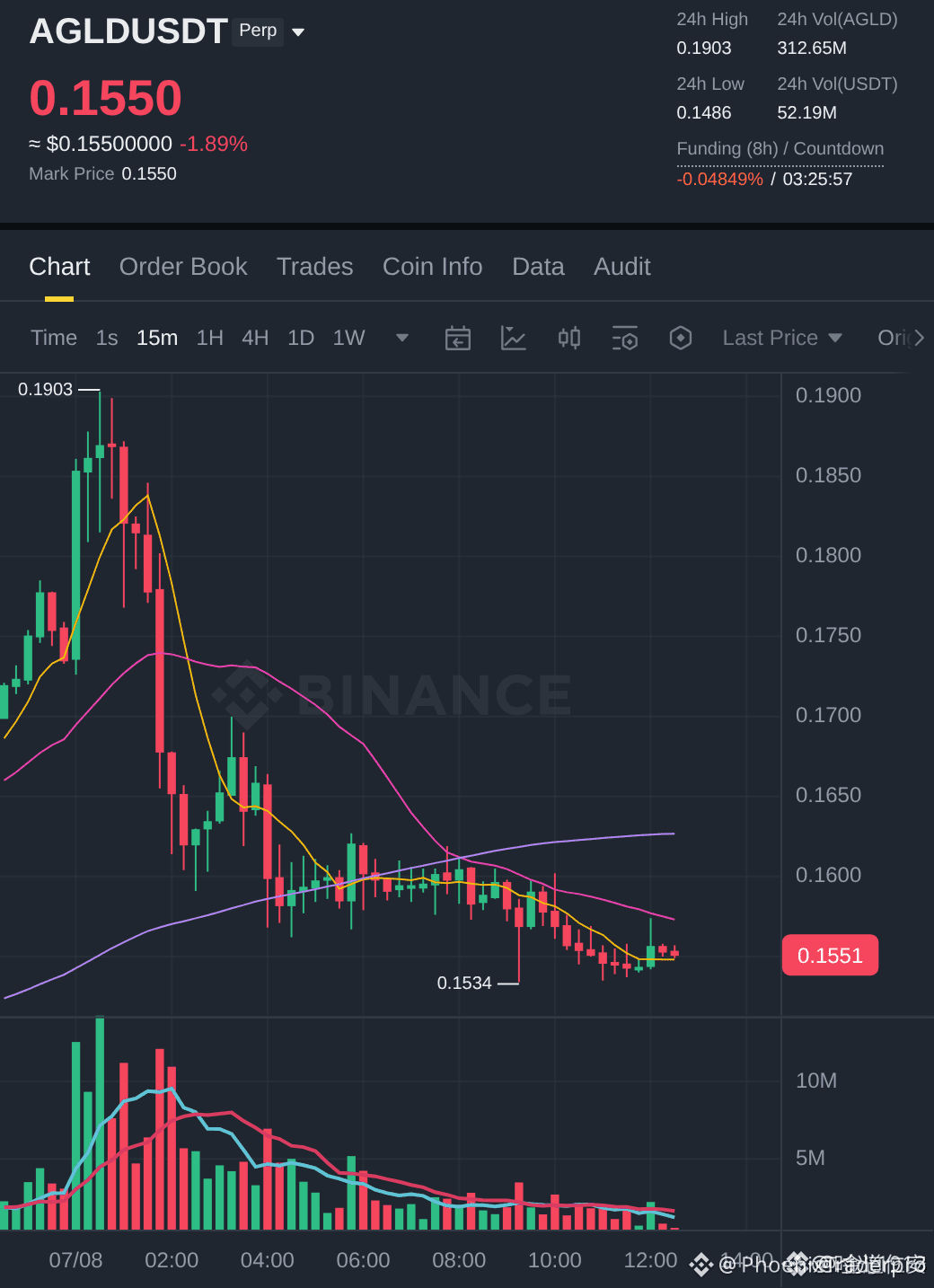Image resolution: width=934 pixels, height=1288 pixels.
Task: Tap the 24h Vol(AGLD) value 312.65M
Action: [x=812, y=48]
